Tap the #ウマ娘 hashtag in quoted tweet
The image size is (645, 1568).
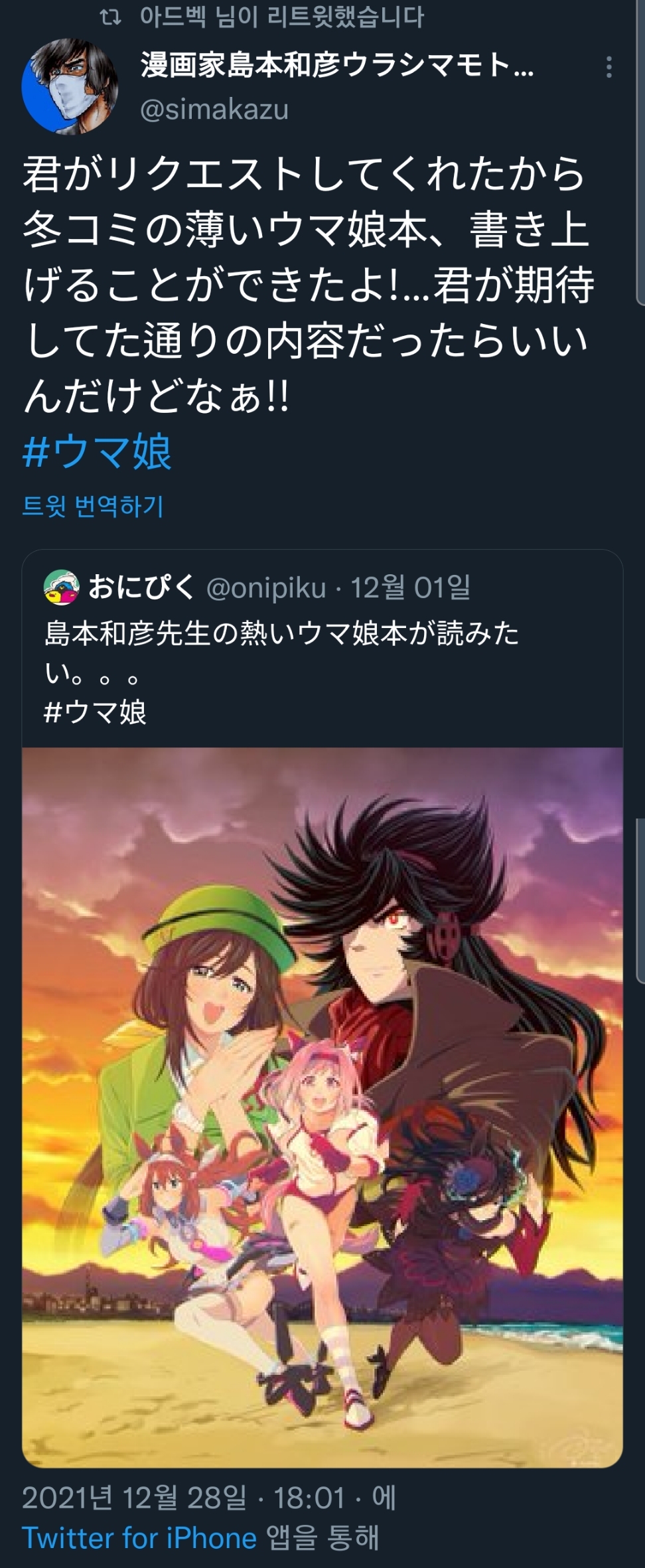click(x=95, y=712)
